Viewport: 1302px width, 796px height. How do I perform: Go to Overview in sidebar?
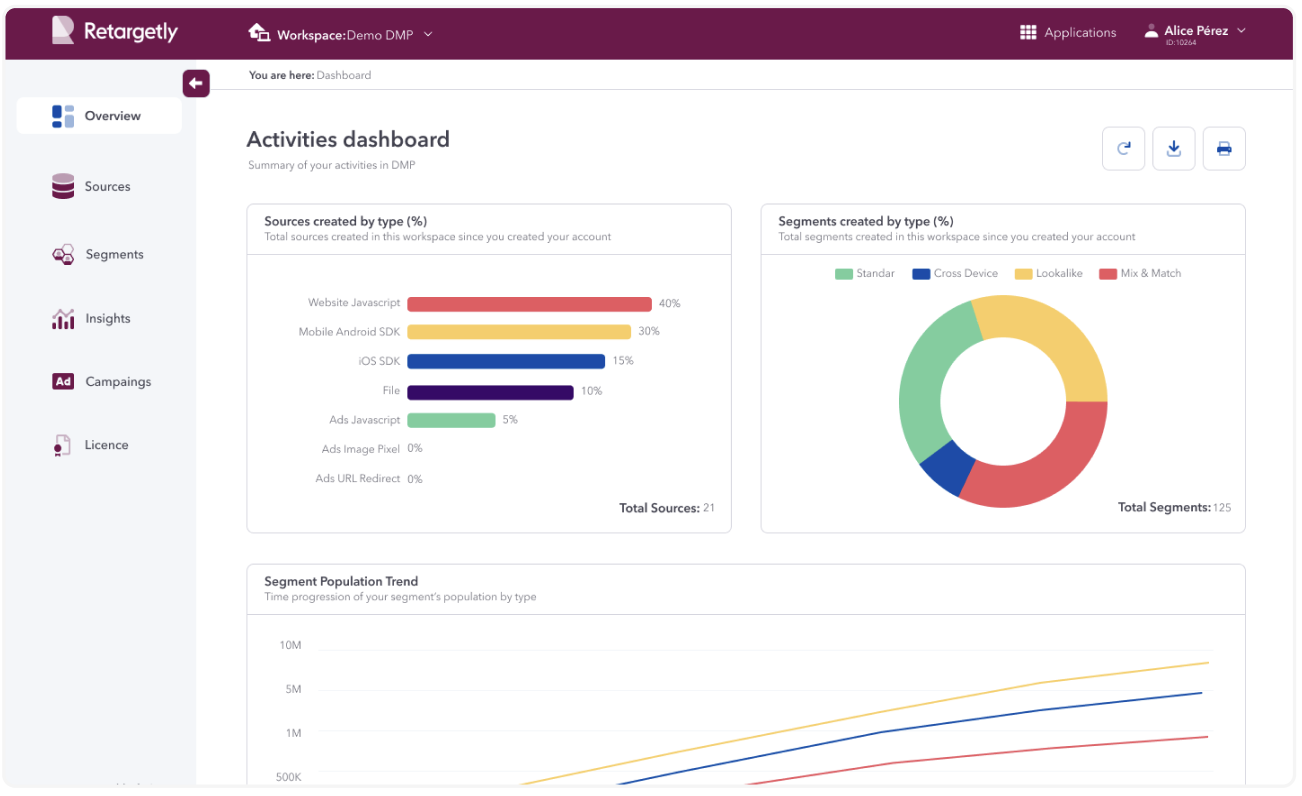pyautogui.click(x=99, y=116)
